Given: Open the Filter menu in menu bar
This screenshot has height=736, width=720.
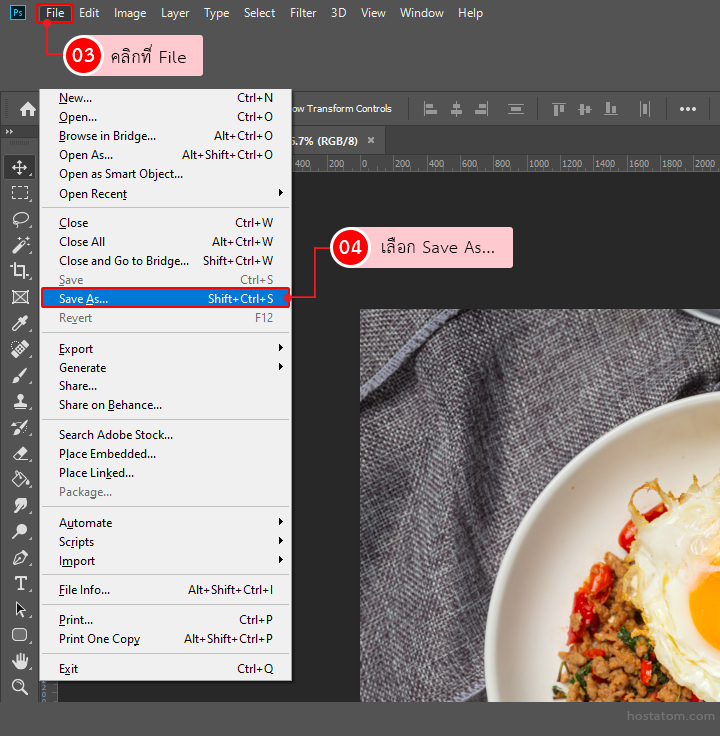Looking at the screenshot, I should [303, 13].
